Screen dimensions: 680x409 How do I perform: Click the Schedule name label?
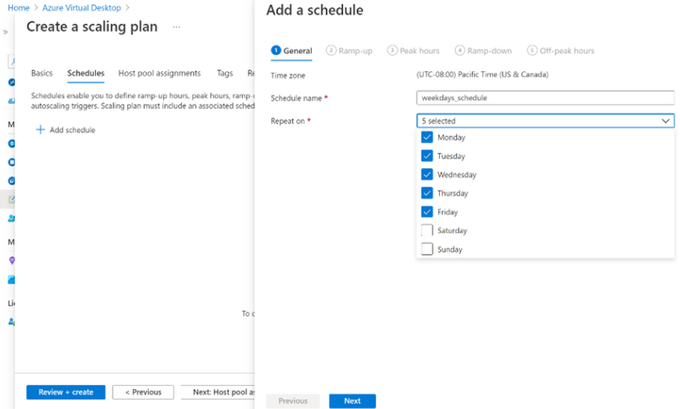296,98
